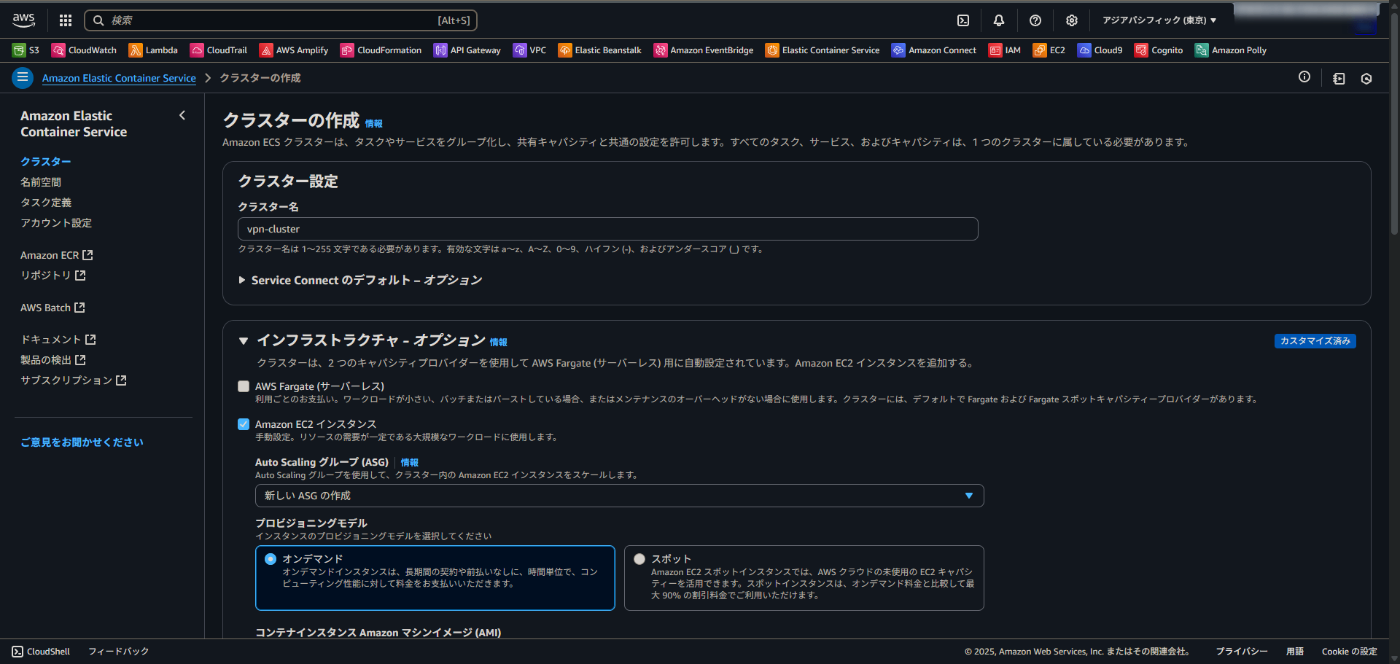The width and height of the screenshot is (1400, 664).
Task: Click Amazon Elastic Container Service breadcrumb
Action: (119, 78)
